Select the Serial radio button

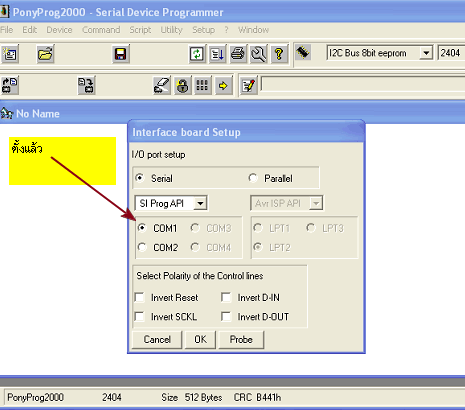tap(140, 178)
